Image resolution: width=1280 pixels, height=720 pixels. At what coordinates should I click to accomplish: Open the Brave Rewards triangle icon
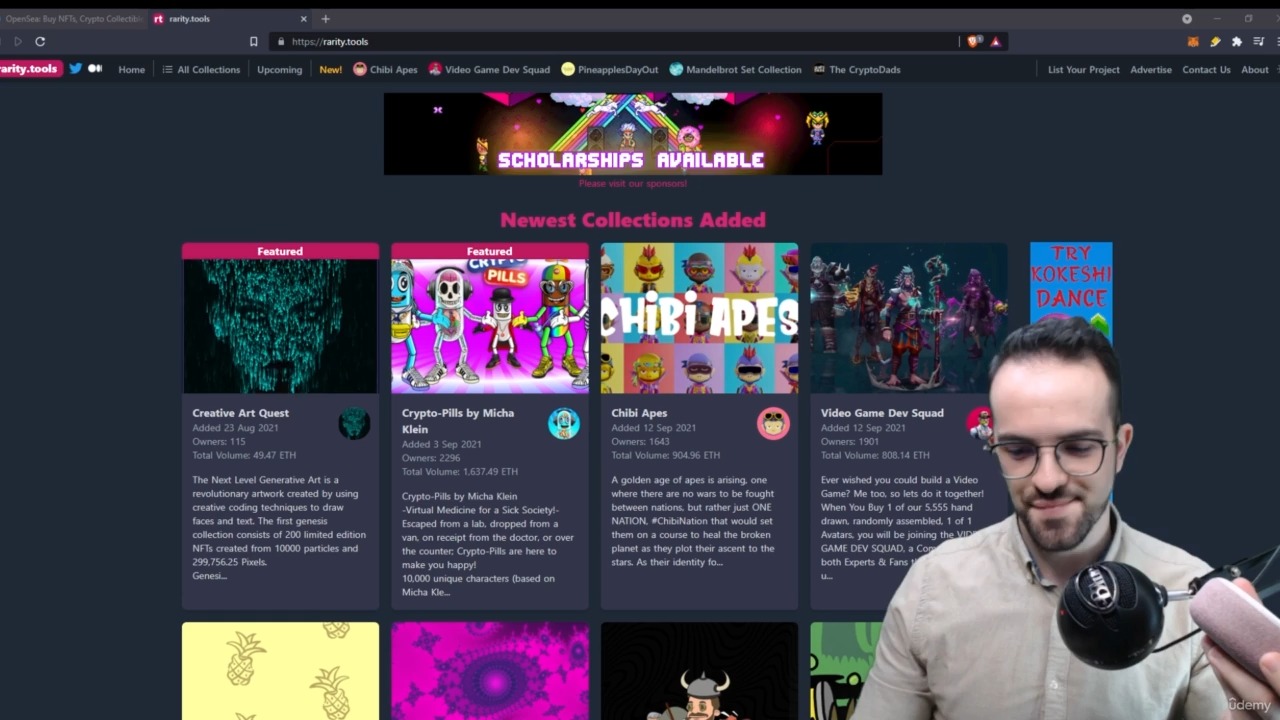(995, 41)
